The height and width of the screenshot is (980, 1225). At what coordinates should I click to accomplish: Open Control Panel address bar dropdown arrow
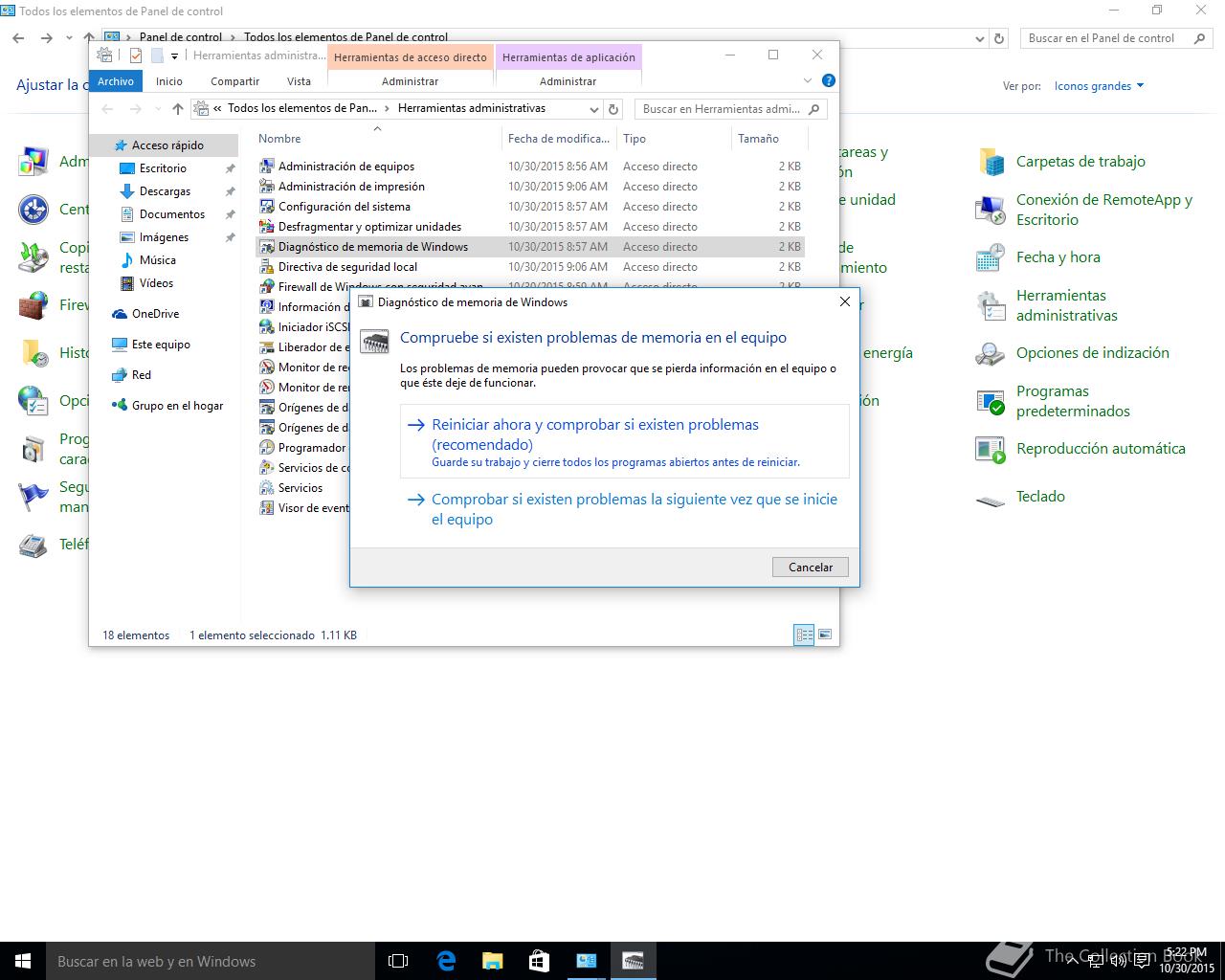pos(979,38)
